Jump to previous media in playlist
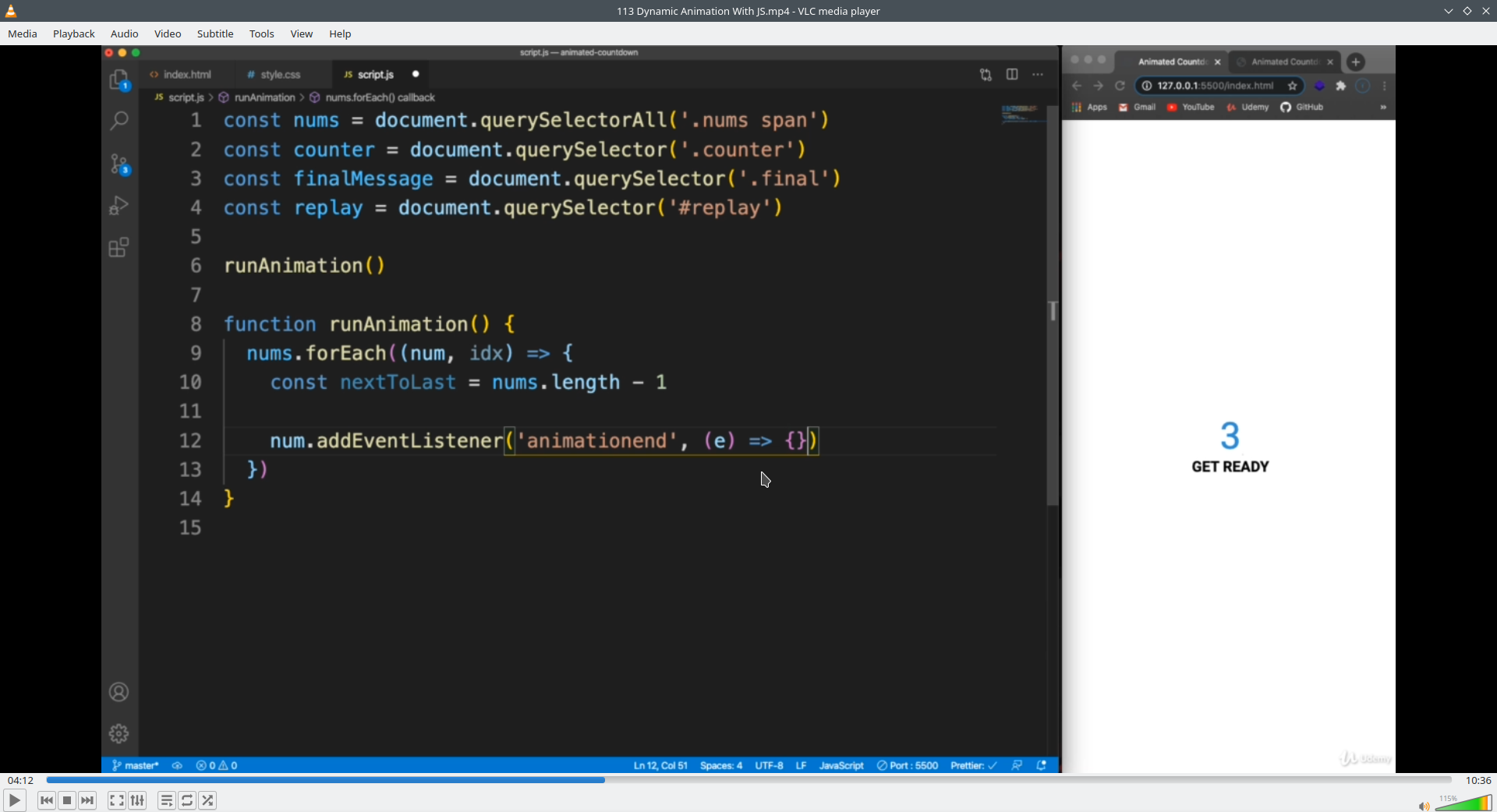The width and height of the screenshot is (1497, 812). click(x=47, y=800)
